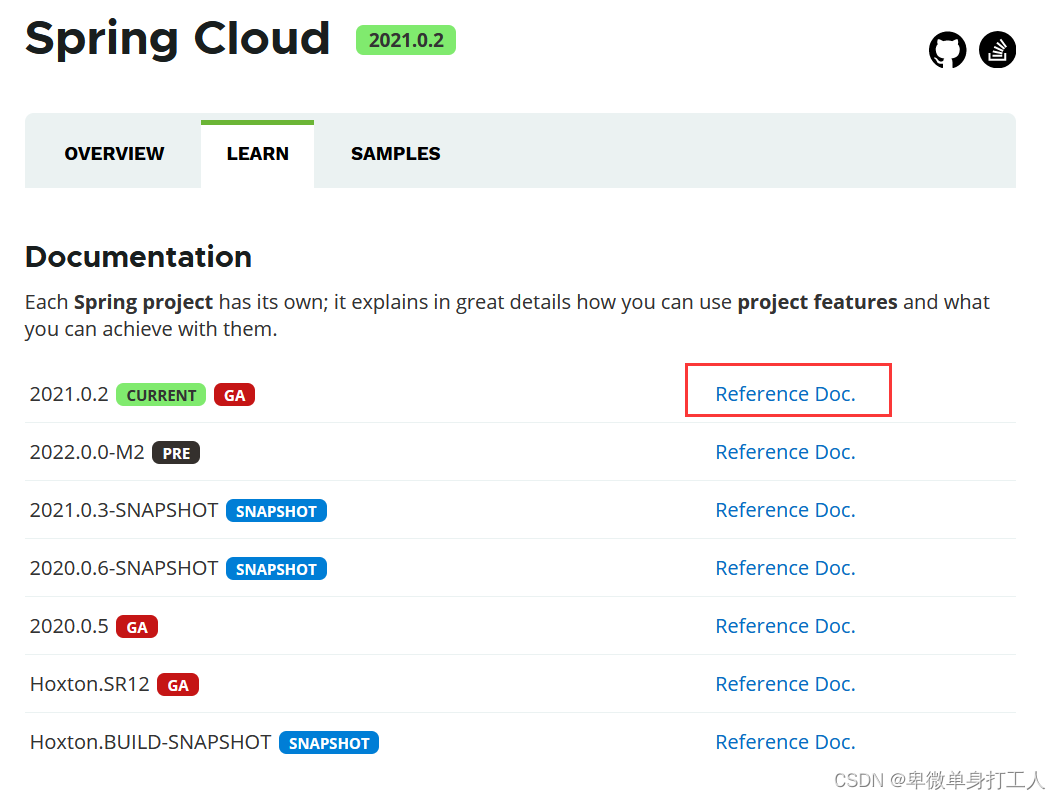Click the SNAPSHOT badge for Hoxton.BUILD-SNAPSHOT
Viewport: 1061px width, 800px height.
tap(329, 742)
